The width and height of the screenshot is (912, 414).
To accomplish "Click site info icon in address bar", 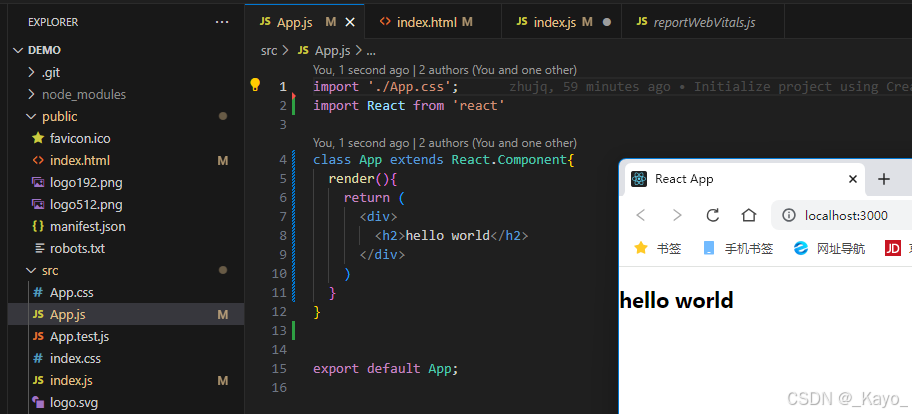I will coord(789,216).
